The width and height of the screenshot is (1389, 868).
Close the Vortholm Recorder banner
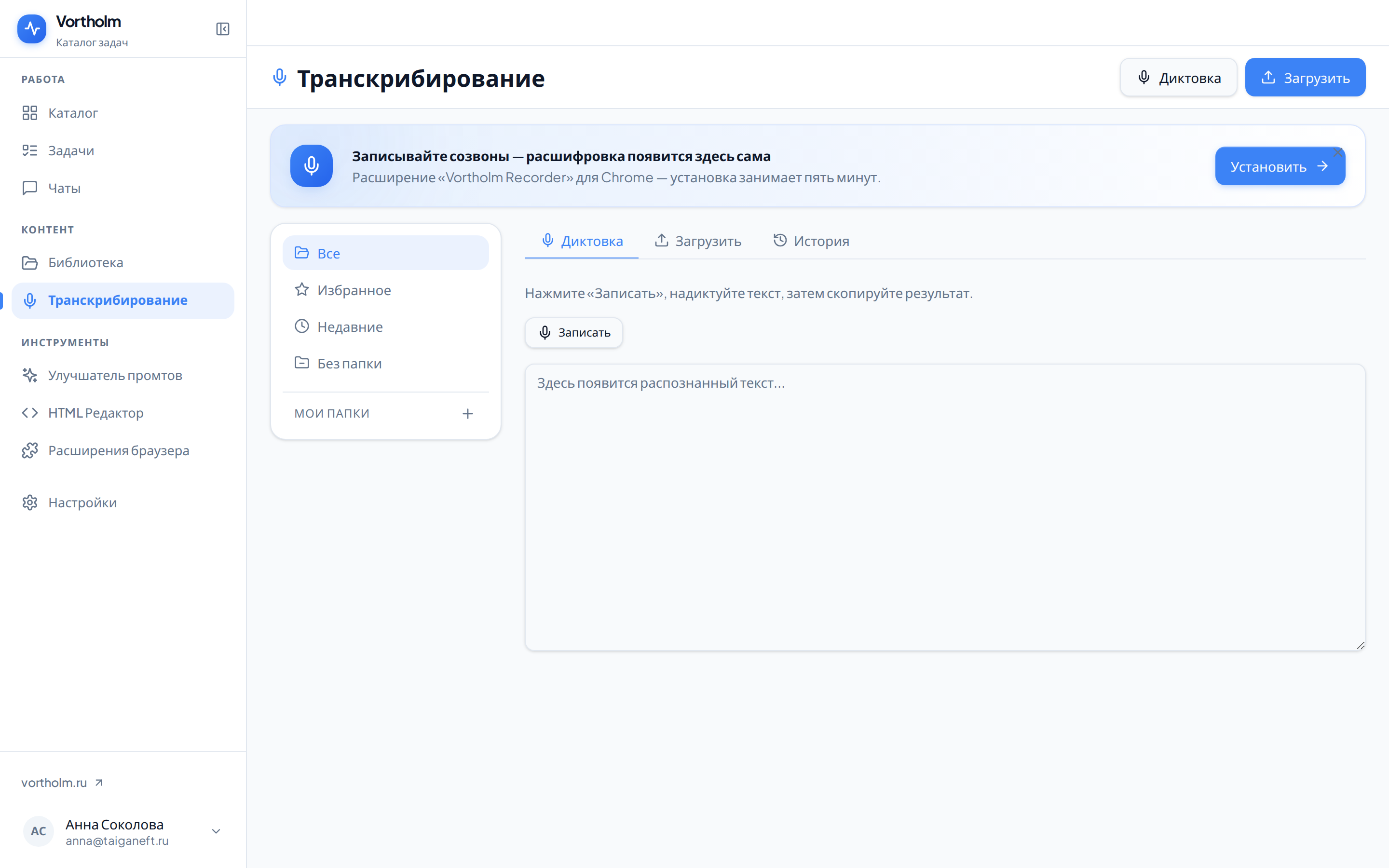click(1338, 152)
